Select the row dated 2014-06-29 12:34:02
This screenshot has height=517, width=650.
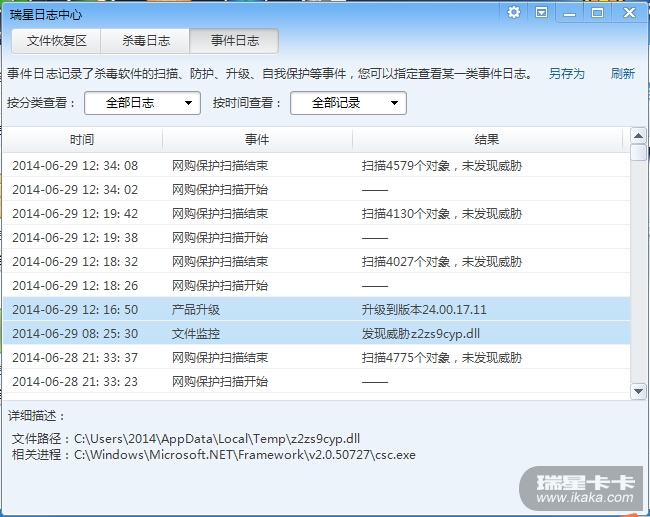317,189
